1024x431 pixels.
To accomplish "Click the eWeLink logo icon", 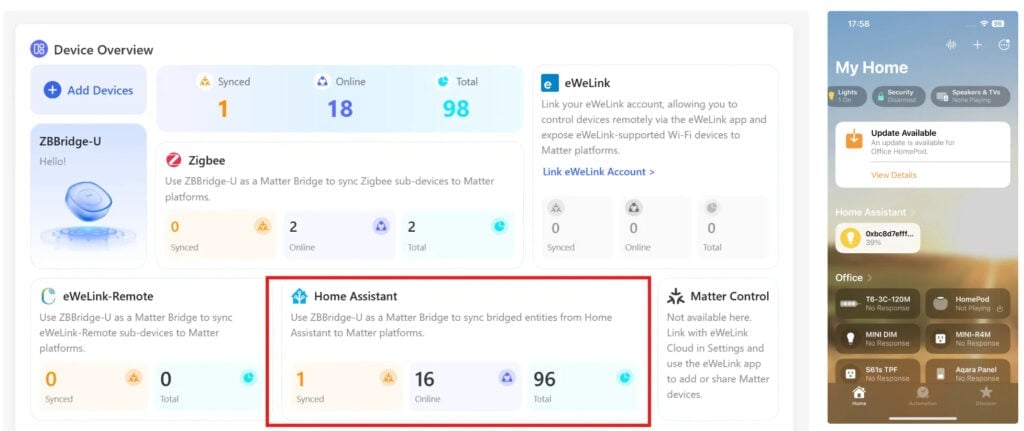I will click(550, 83).
